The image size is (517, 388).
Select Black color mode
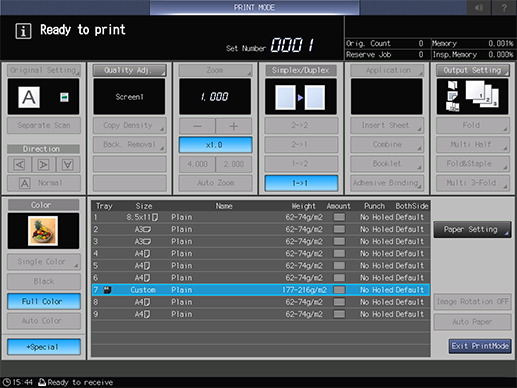click(x=44, y=282)
